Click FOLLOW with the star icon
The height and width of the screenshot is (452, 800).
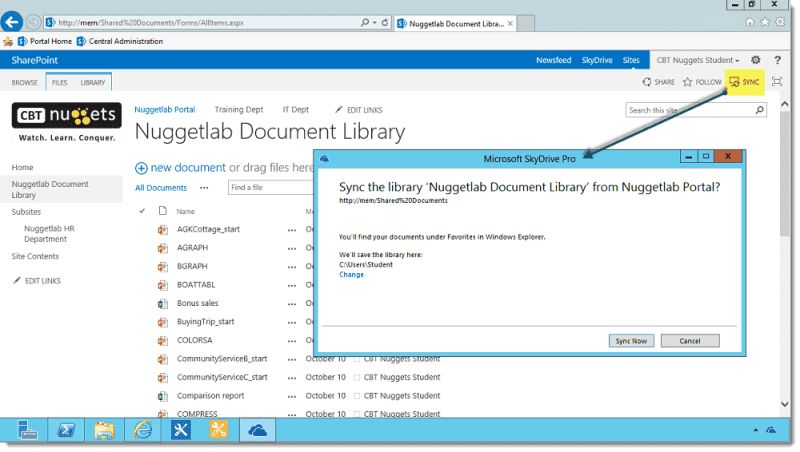point(702,82)
